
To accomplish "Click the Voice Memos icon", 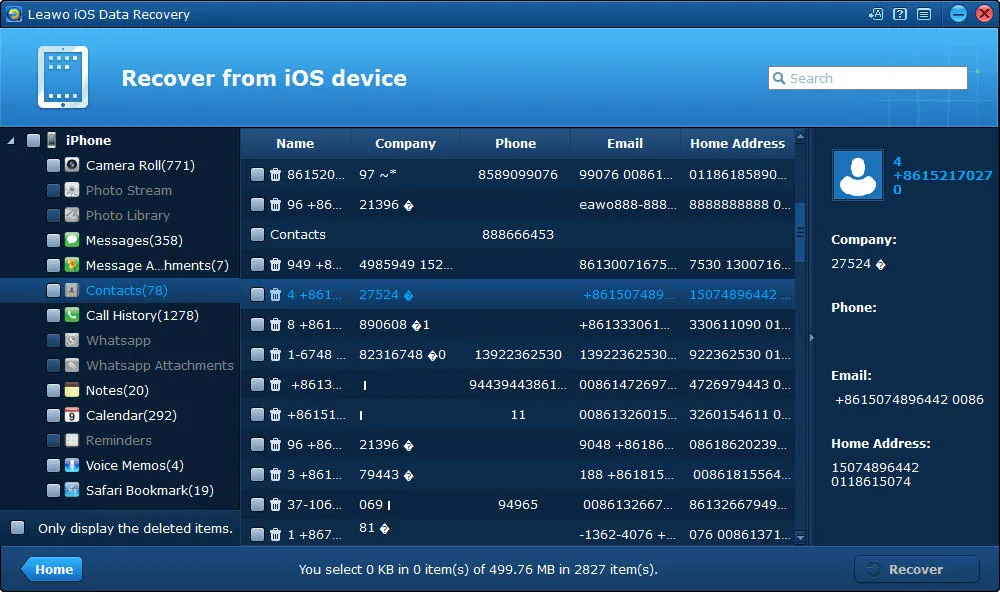I will click(72, 465).
